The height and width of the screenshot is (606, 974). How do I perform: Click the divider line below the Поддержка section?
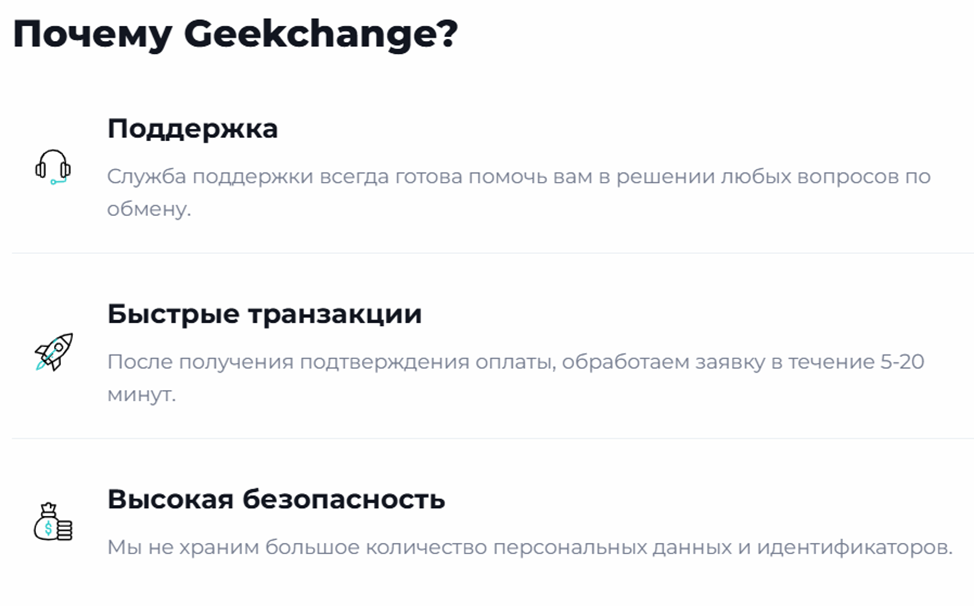pyautogui.click(x=490, y=253)
